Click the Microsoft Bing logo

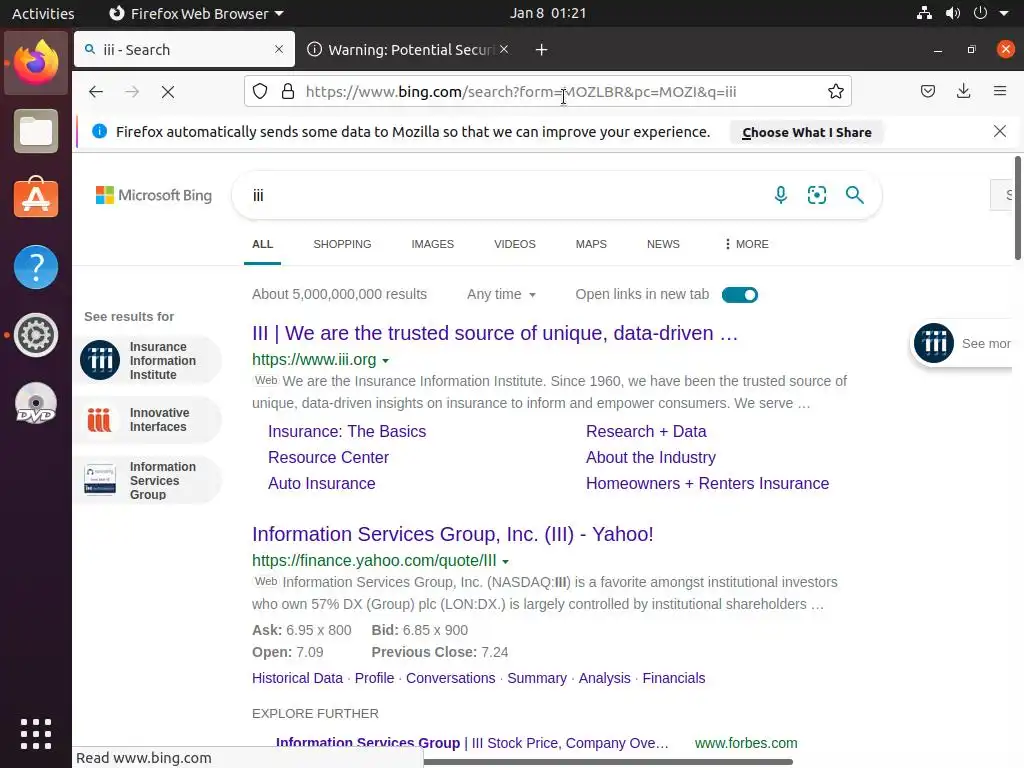click(x=153, y=195)
